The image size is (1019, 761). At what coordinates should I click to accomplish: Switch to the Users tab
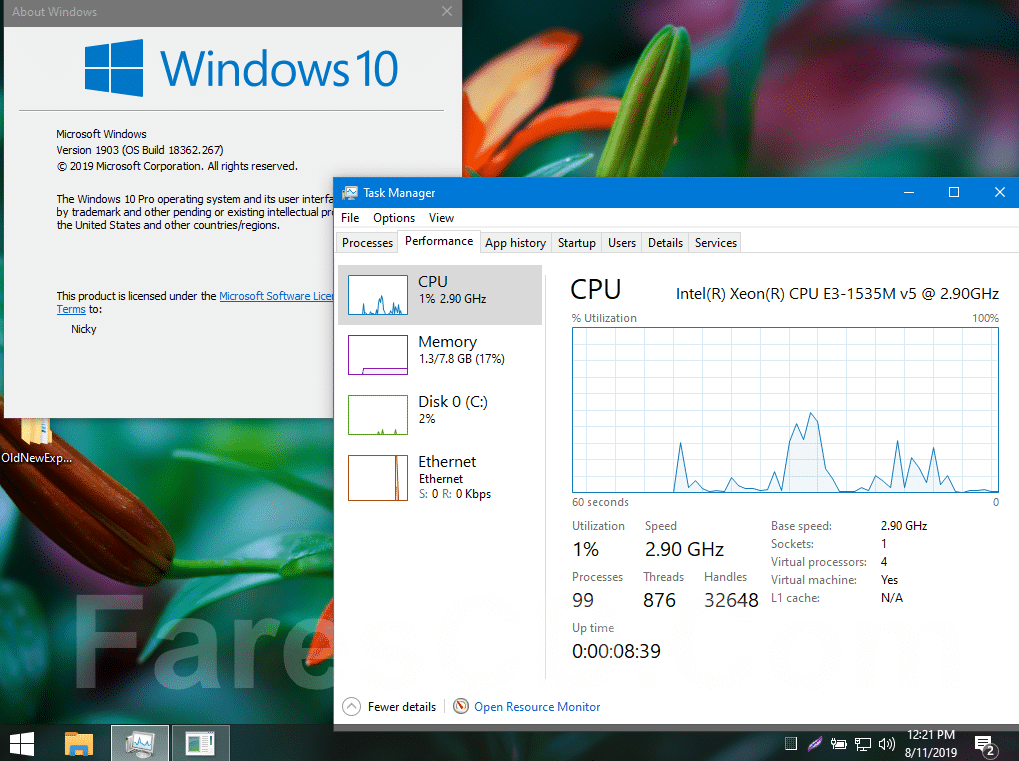pyautogui.click(x=622, y=242)
